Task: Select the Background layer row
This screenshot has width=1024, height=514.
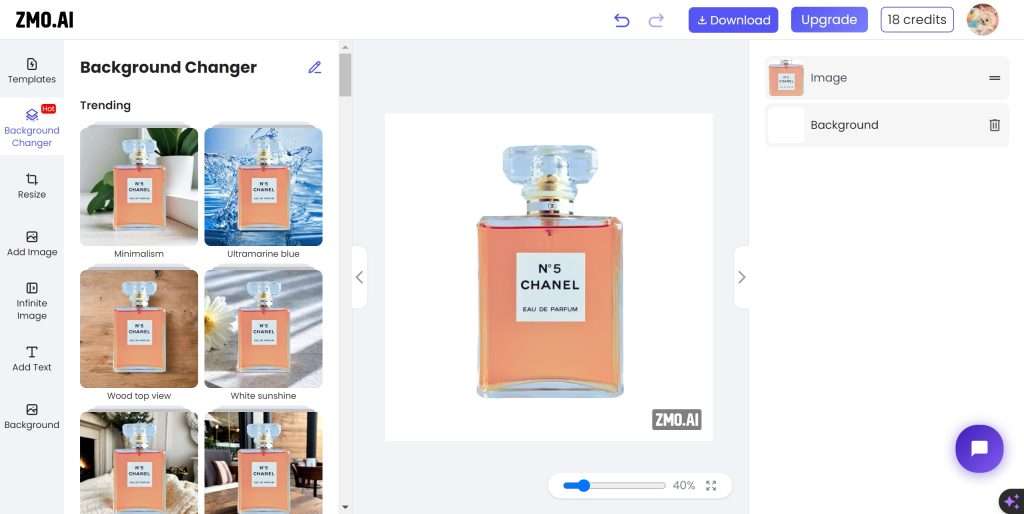Action: [x=887, y=125]
